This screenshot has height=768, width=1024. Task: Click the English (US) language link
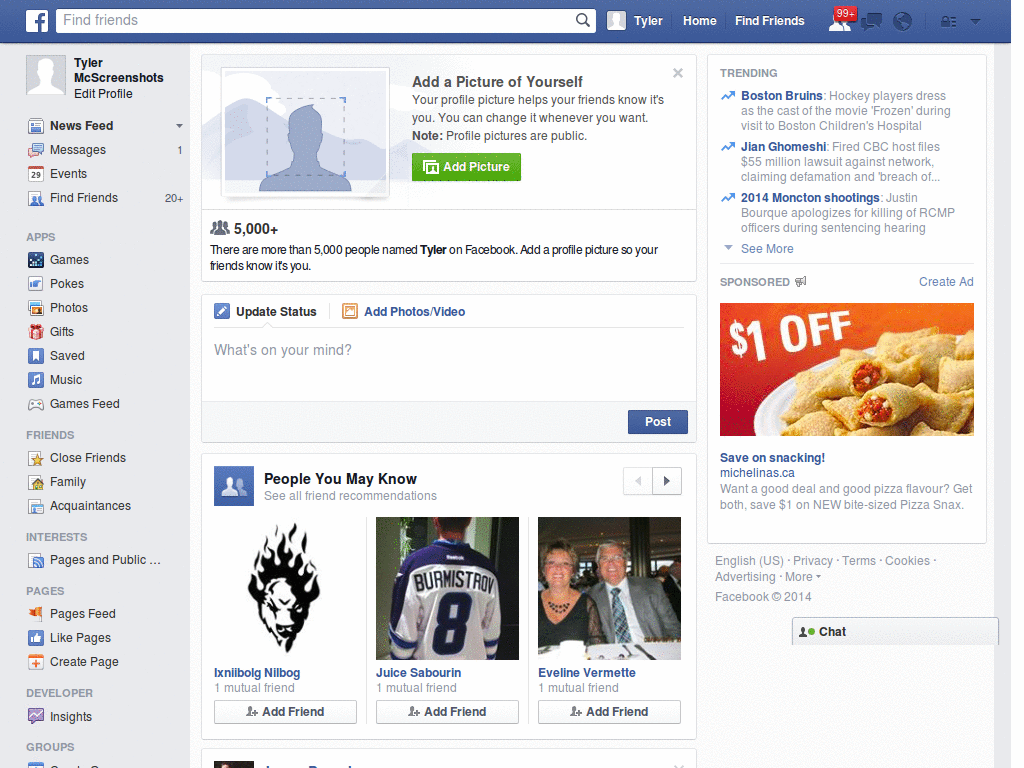coord(749,561)
